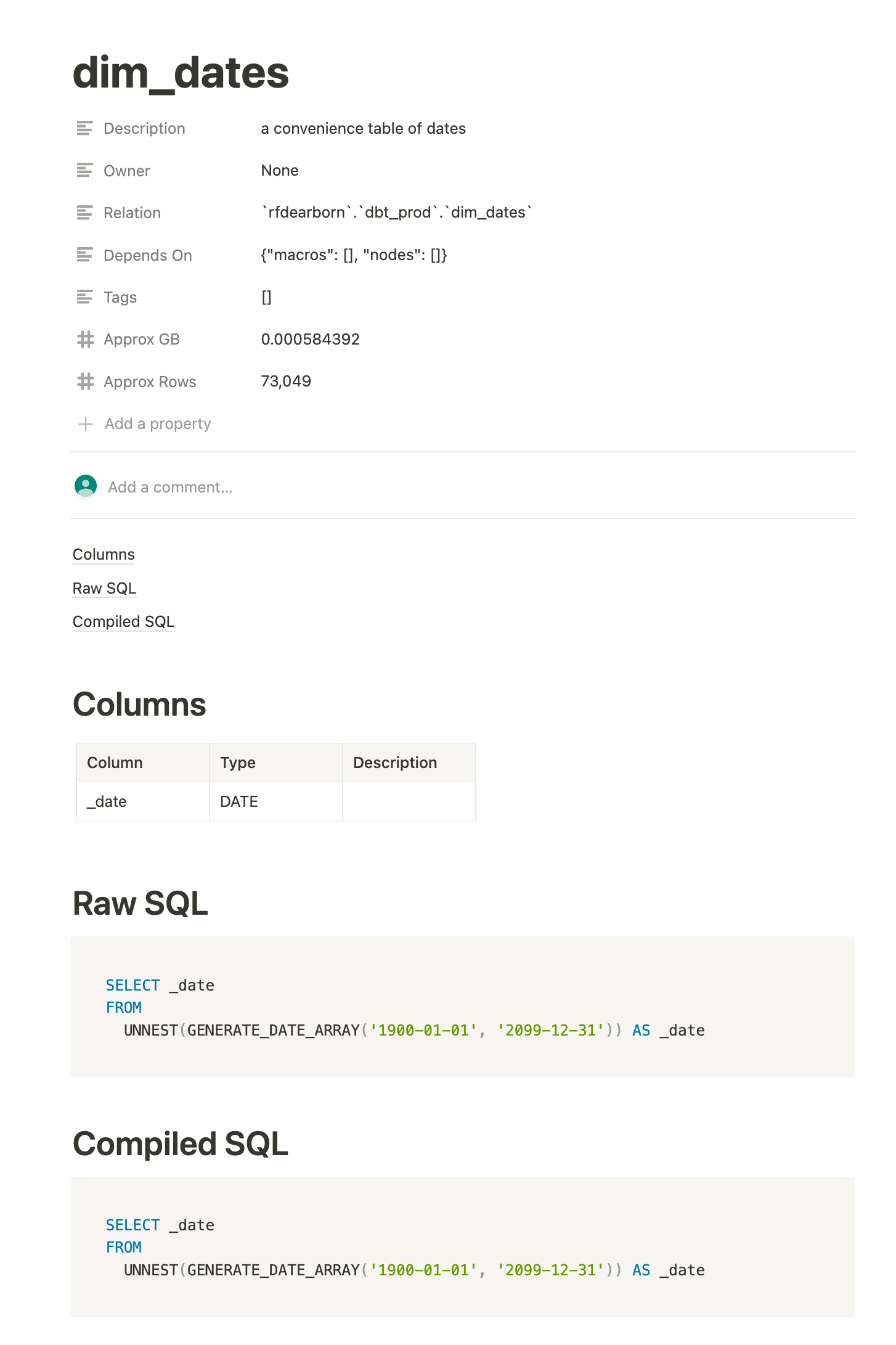Click the Owner property icon
The image size is (896, 1345).
[x=84, y=171]
